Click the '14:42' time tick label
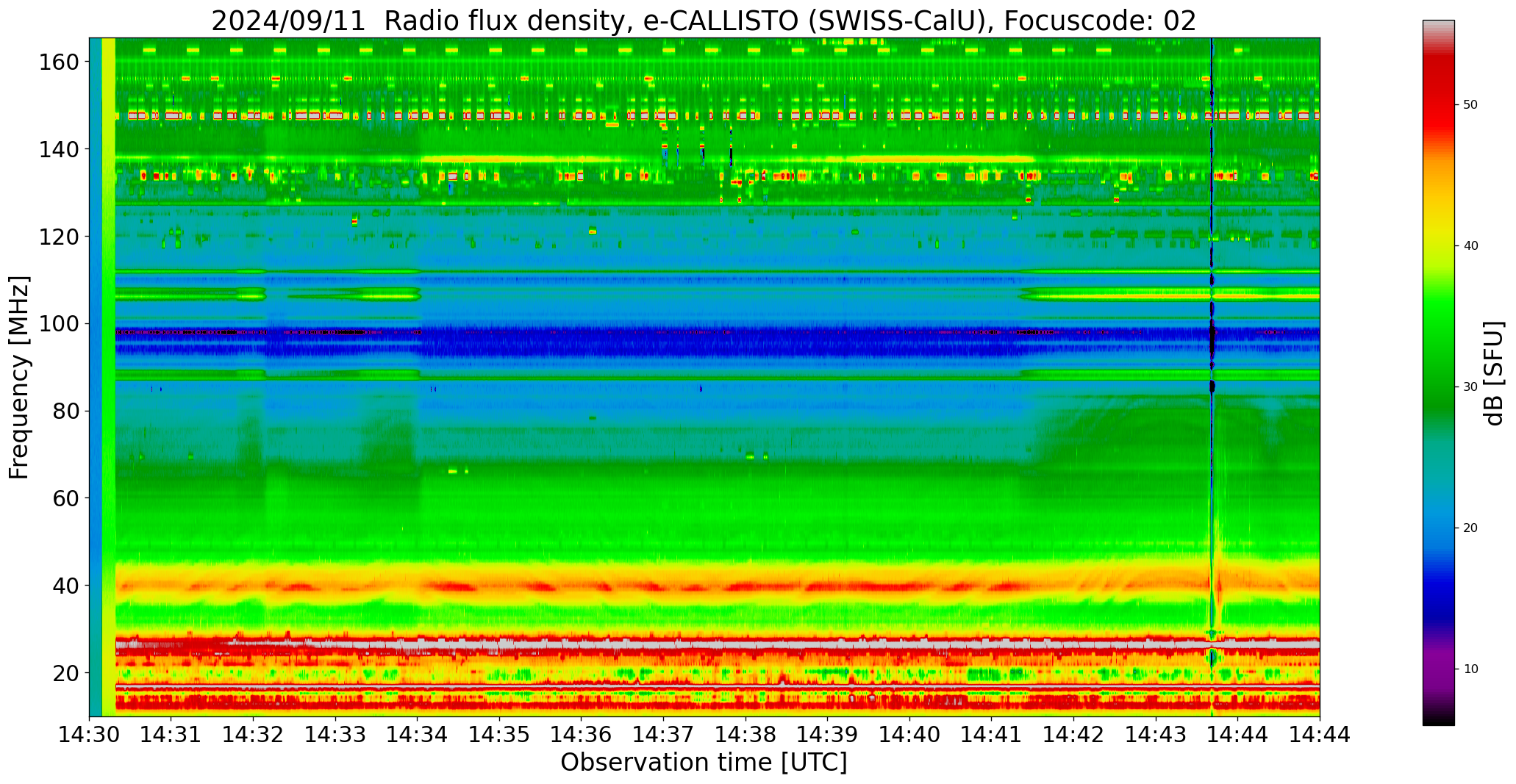The image size is (1516, 784). tap(1073, 734)
